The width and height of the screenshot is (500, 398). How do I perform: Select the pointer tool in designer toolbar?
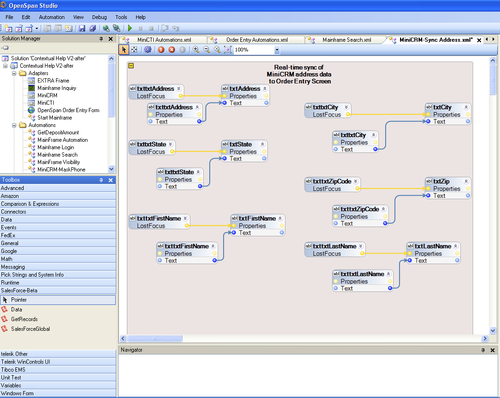click(124, 50)
